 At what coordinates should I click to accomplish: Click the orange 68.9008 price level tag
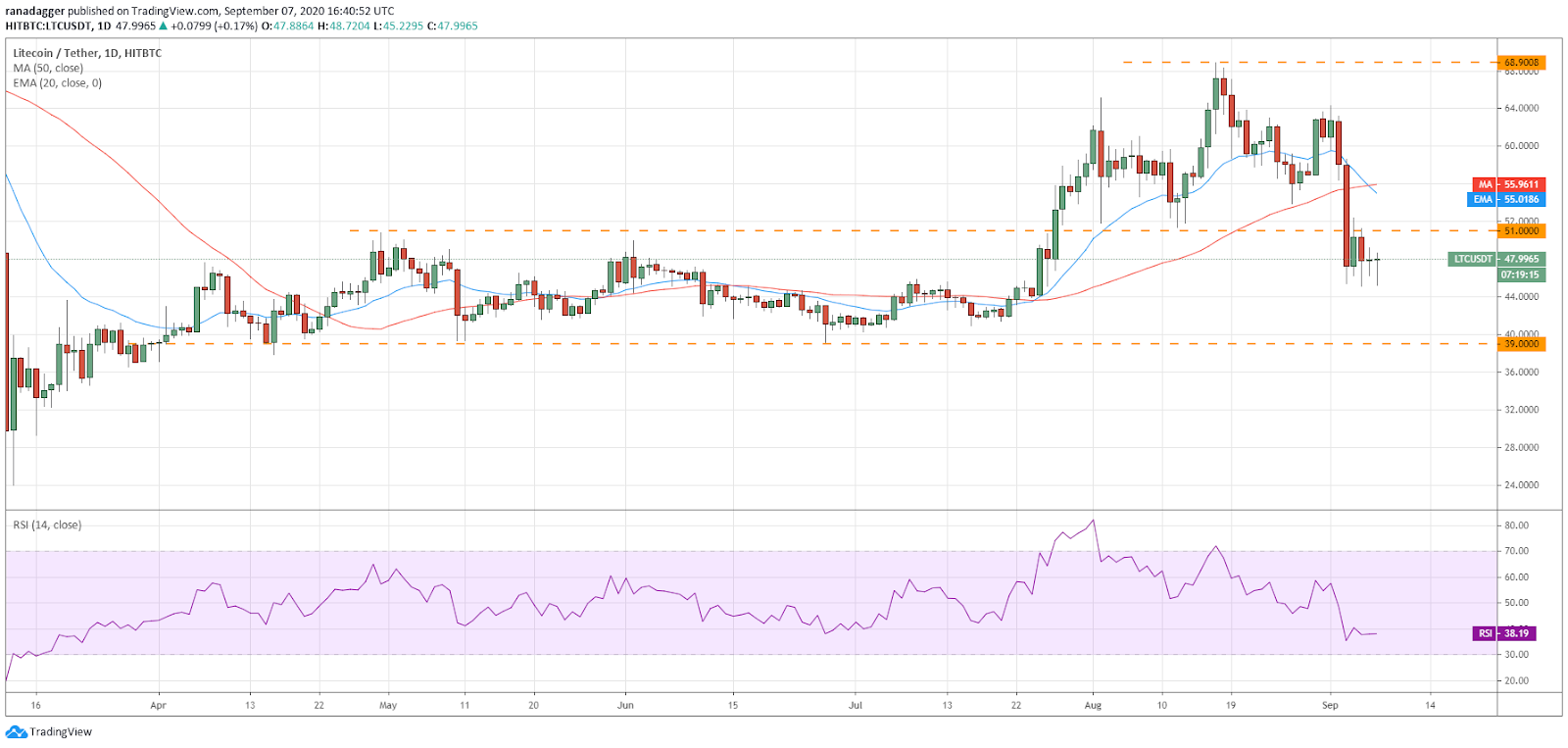pos(1522,63)
